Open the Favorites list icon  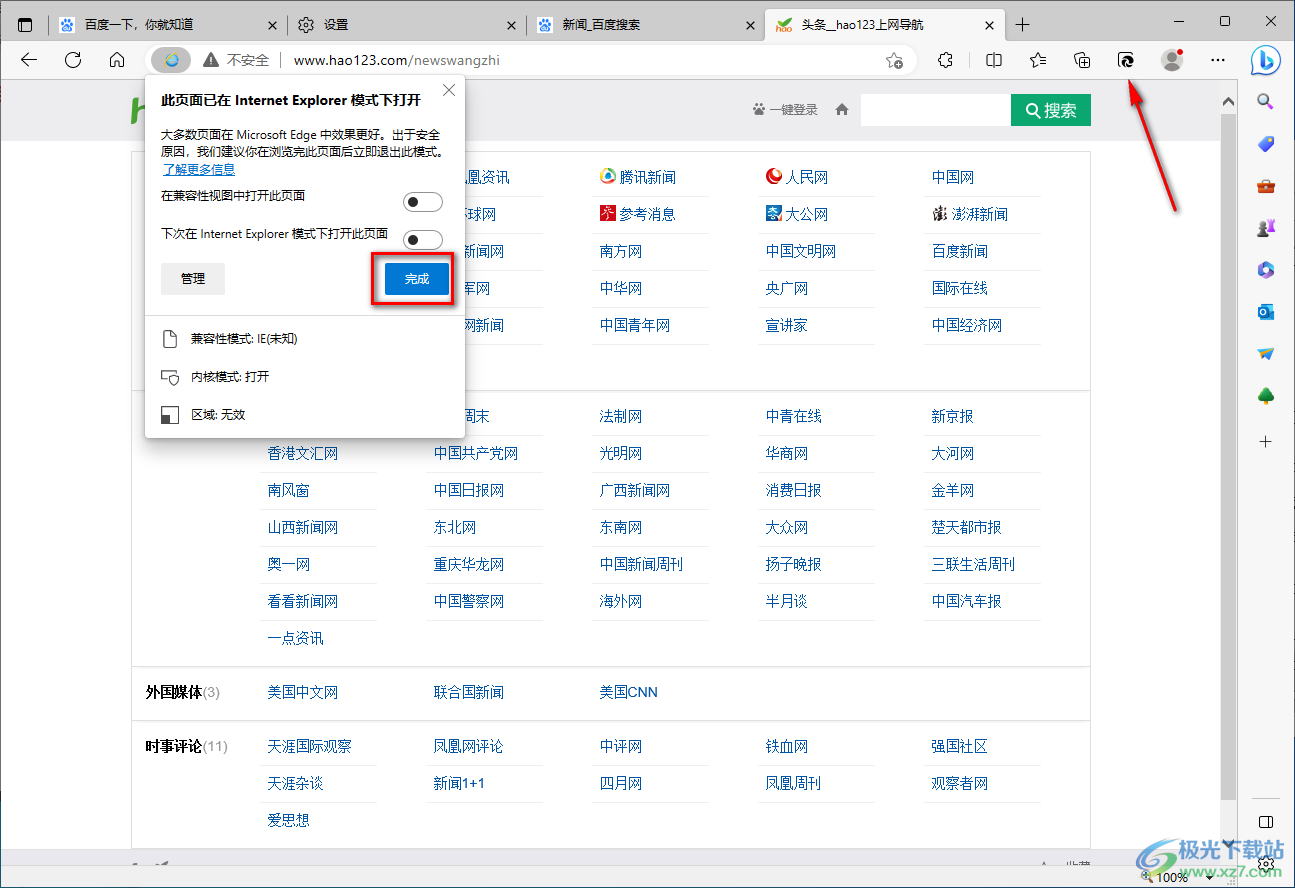tap(1038, 60)
